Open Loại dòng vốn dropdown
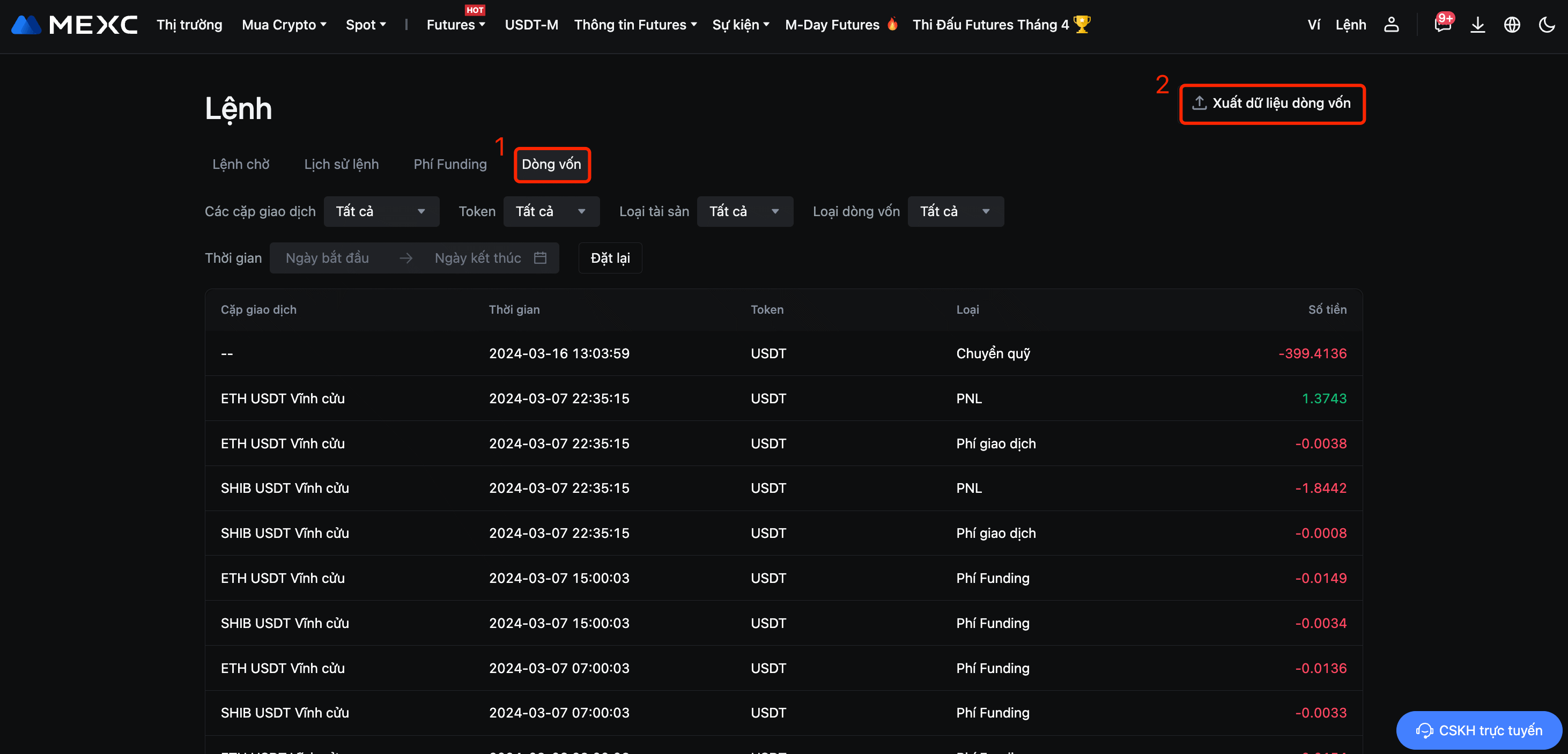The width and height of the screenshot is (1568, 754). pos(955,211)
